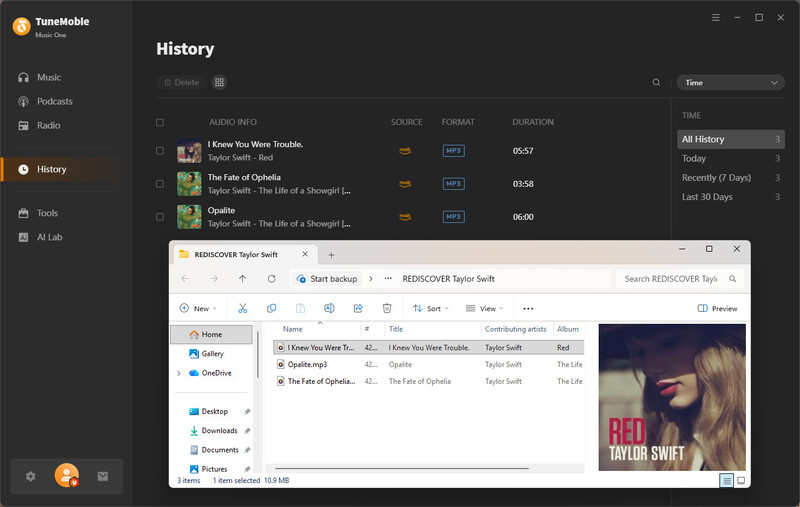Select Last 30 Days filter
This screenshot has height=507, width=800.
point(731,197)
